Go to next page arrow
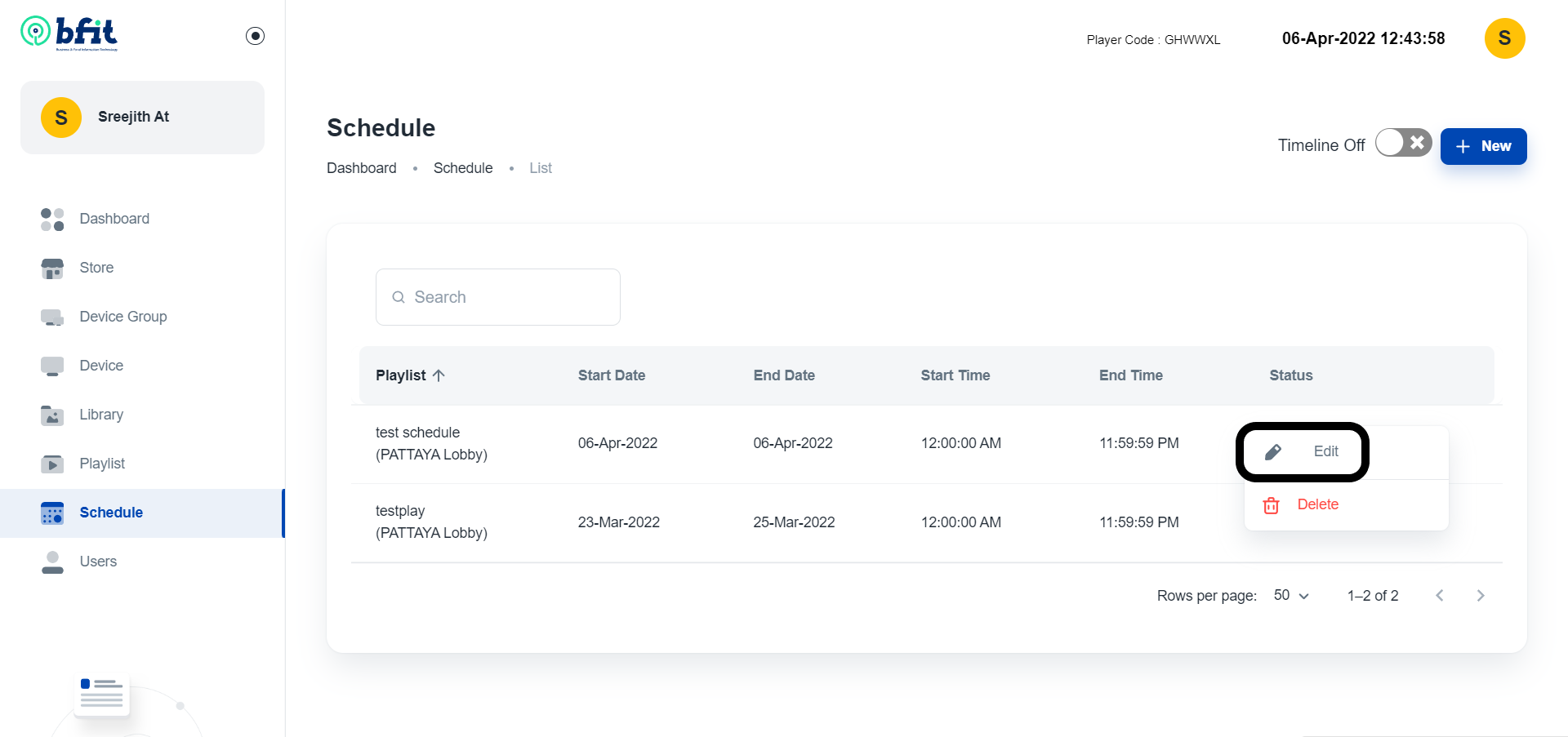Viewport: 1568px width, 737px height. coord(1481,596)
